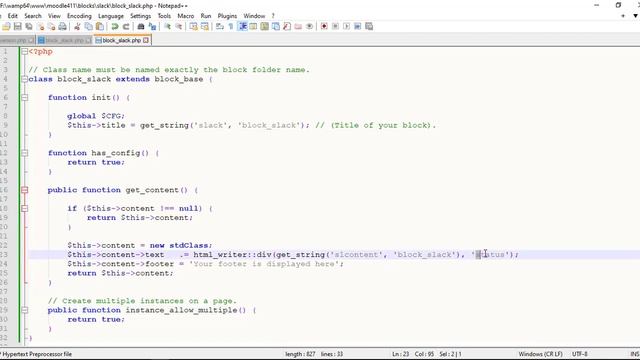Click the 'return $this->content;' line 25 text
The width and height of the screenshot is (640, 360).
[x=120, y=273]
